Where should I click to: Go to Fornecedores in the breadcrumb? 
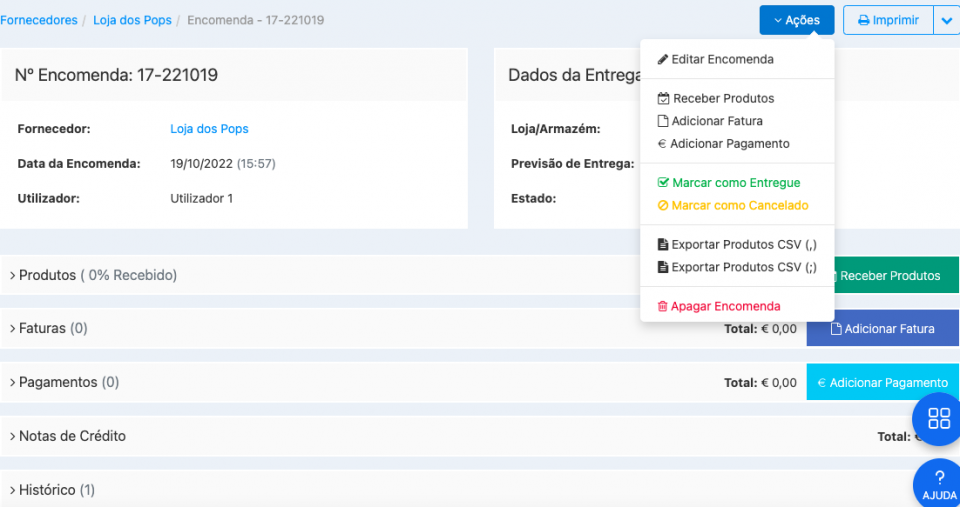coord(39,20)
